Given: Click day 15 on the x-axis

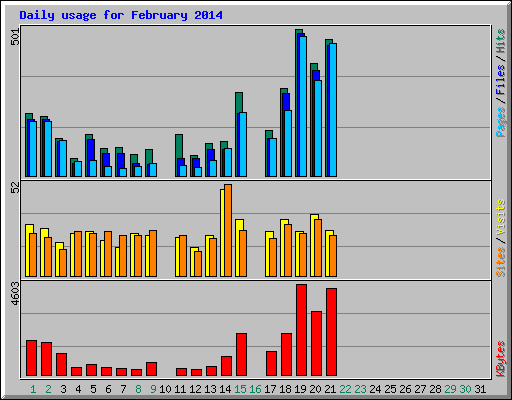Looking at the screenshot, I should click(x=240, y=389).
